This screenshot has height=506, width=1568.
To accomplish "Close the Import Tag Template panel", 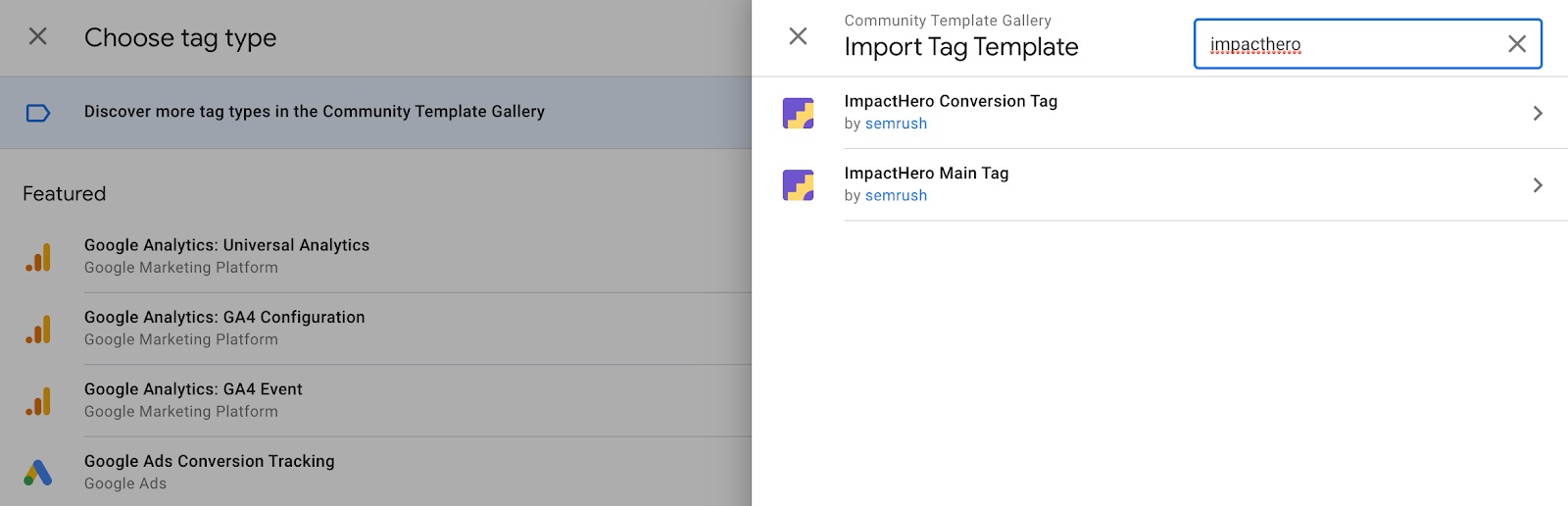I will pyautogui.click(x=799, y=37).
